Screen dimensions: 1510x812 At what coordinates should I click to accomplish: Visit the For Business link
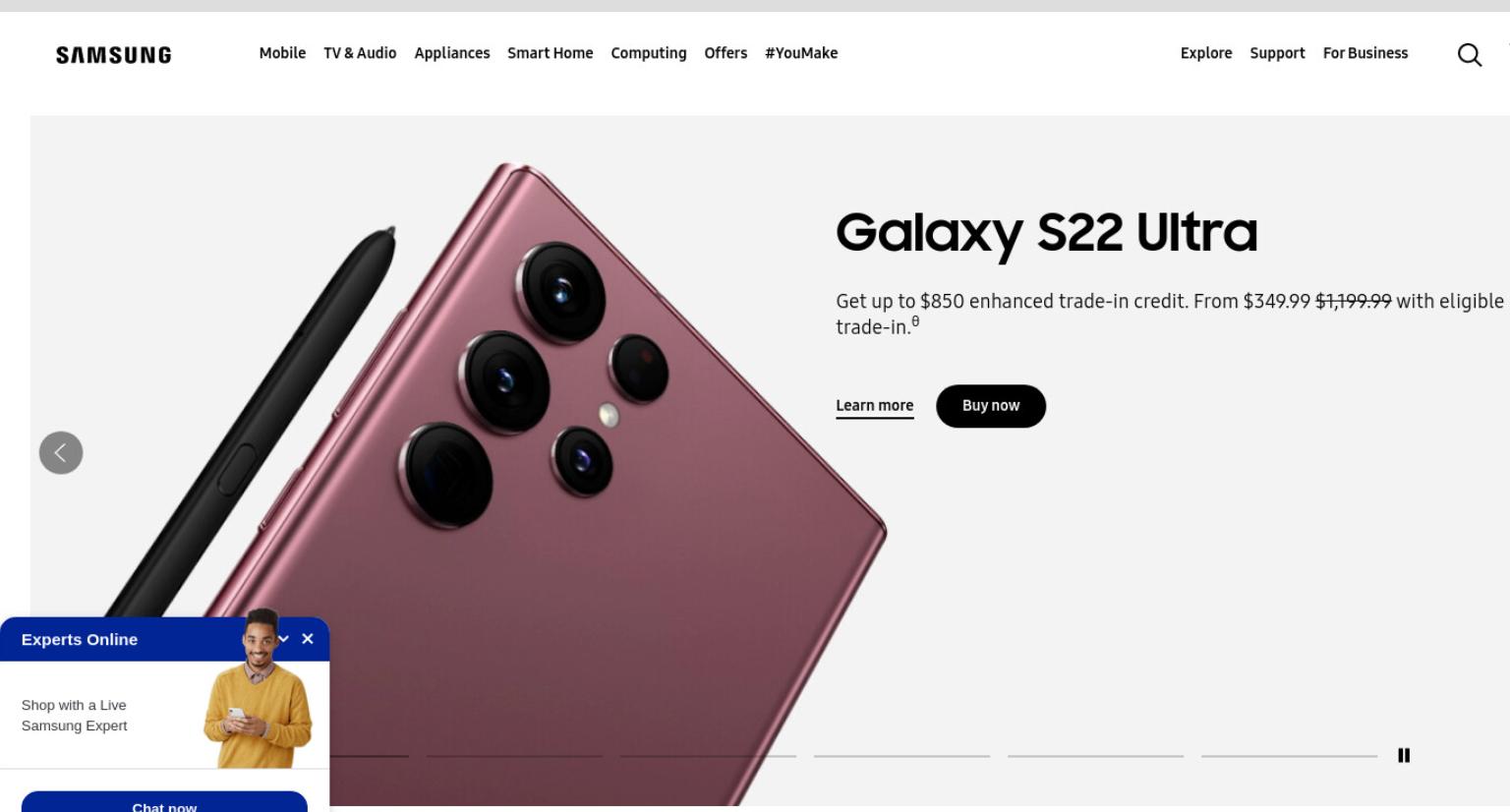1365,53
